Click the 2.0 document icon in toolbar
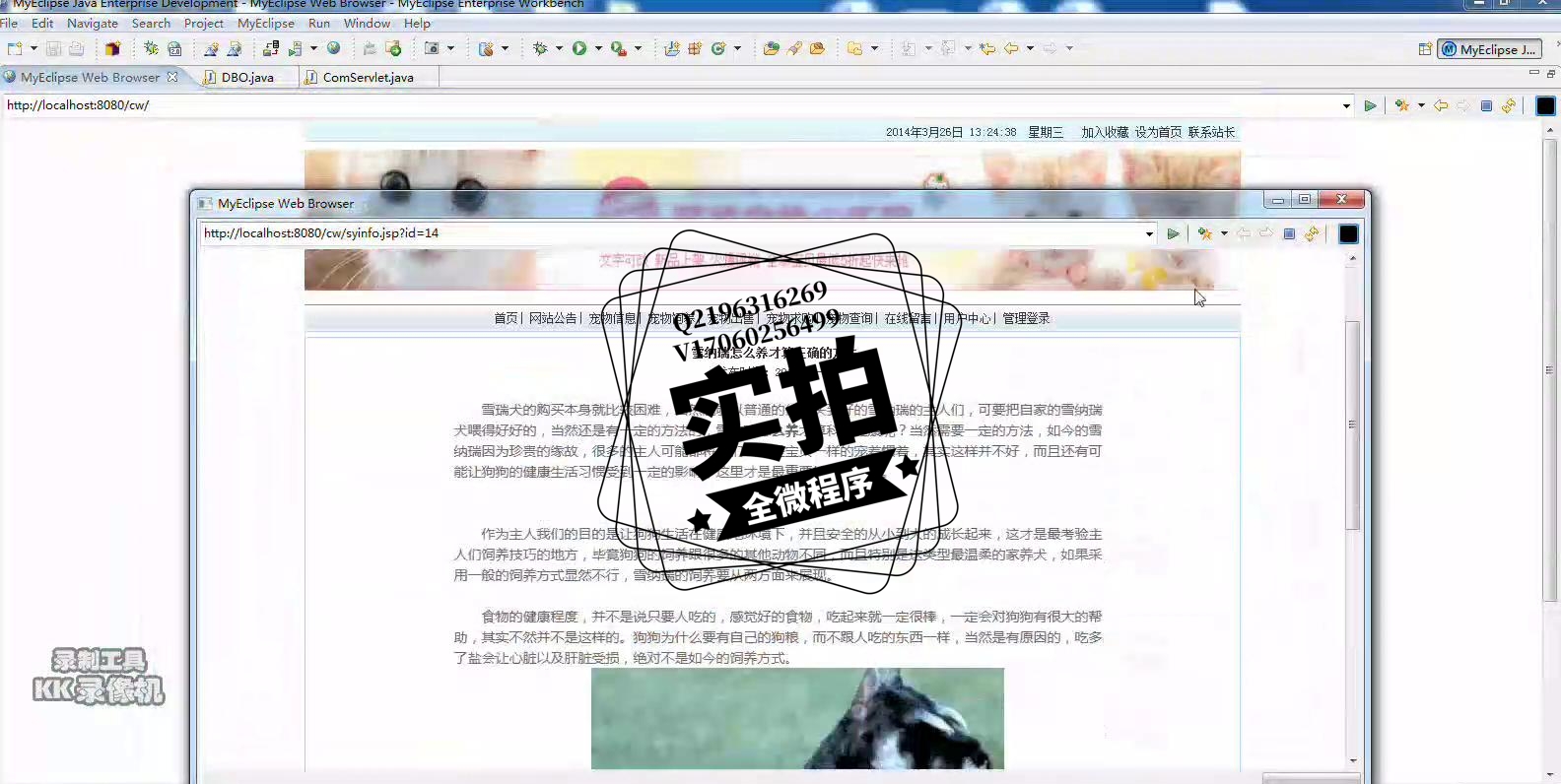The height and width of the screenshot is (784, 1561). [174, 48]
